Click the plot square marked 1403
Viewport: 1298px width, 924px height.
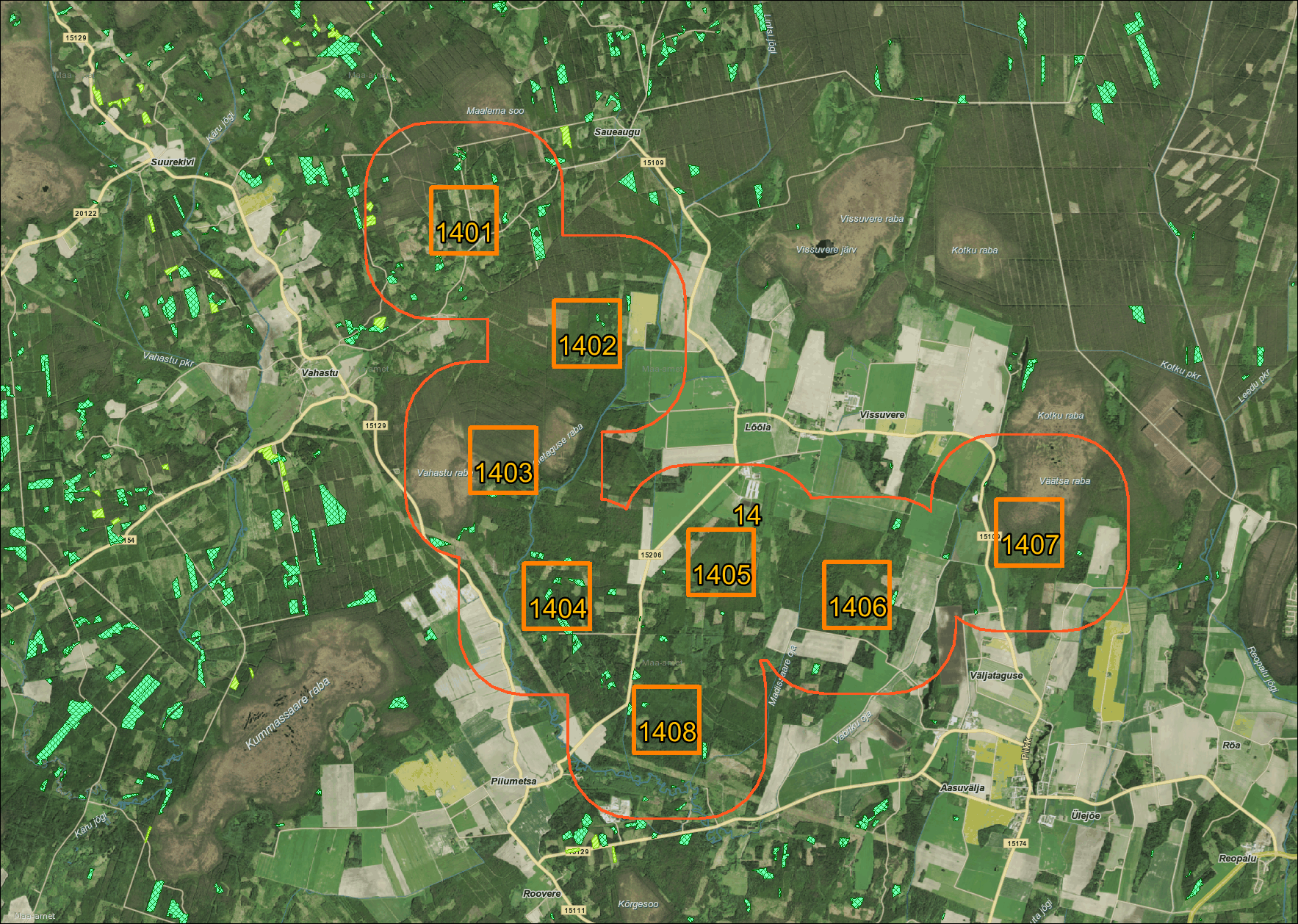[x=503, y=460]
